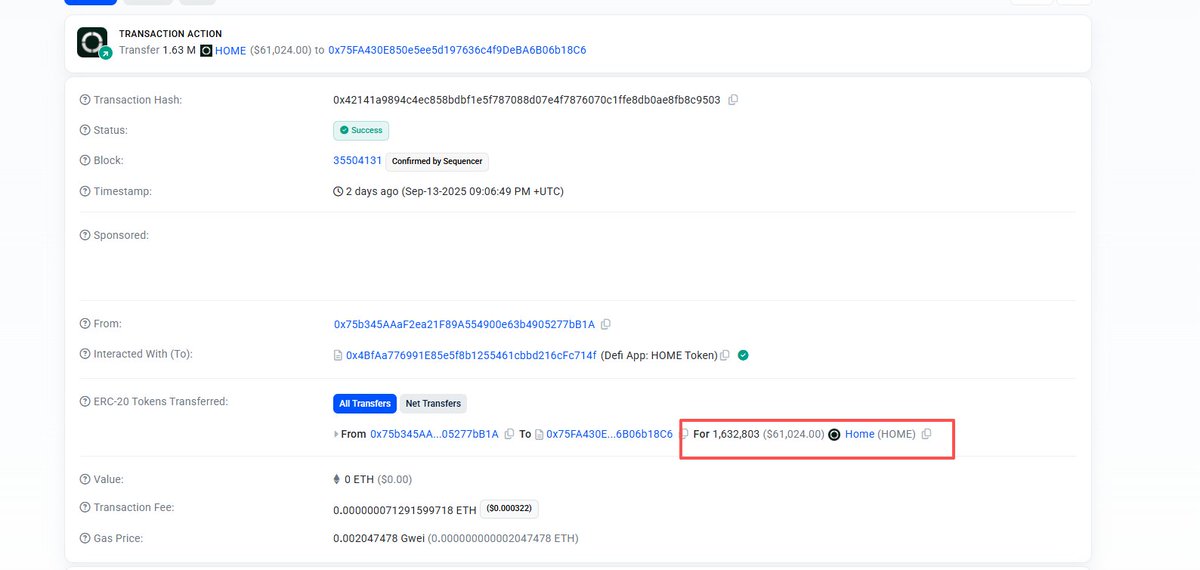Click help icon next to Block
The height and width of the screenshot is (570, 1200).
click(x=85, y=160)
